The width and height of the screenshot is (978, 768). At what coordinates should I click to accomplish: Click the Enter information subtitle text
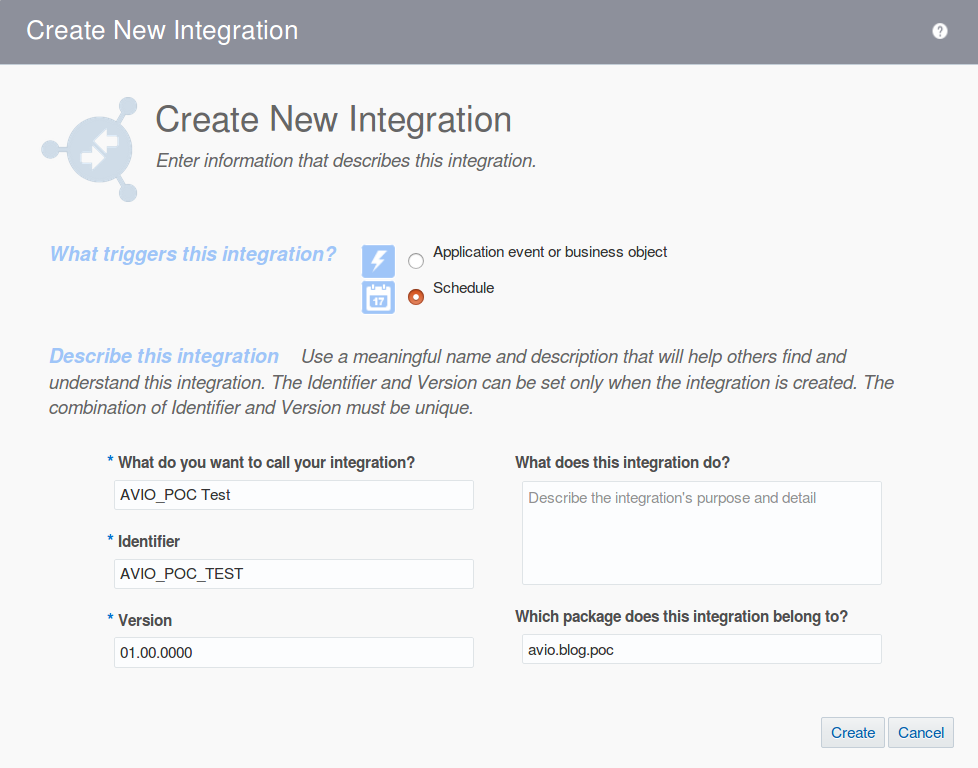[x=345, y=160]
